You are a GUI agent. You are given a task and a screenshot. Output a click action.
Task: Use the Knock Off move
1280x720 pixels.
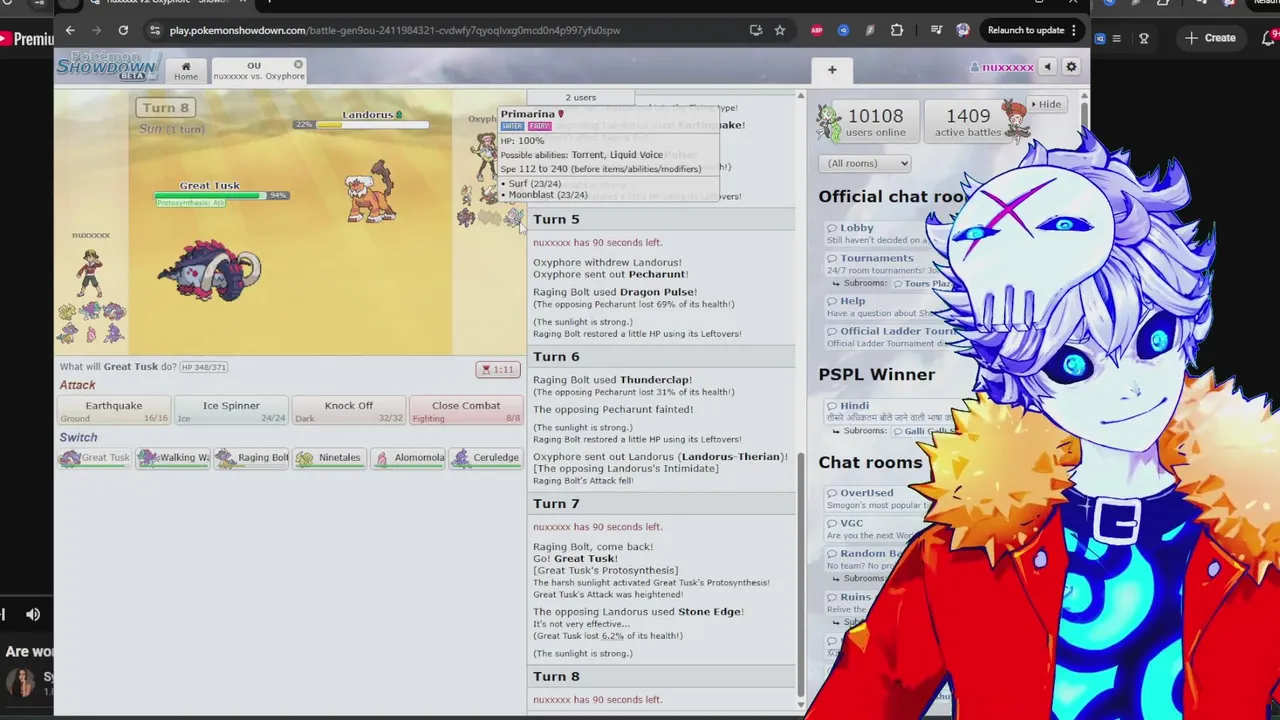tap(349, 410)
